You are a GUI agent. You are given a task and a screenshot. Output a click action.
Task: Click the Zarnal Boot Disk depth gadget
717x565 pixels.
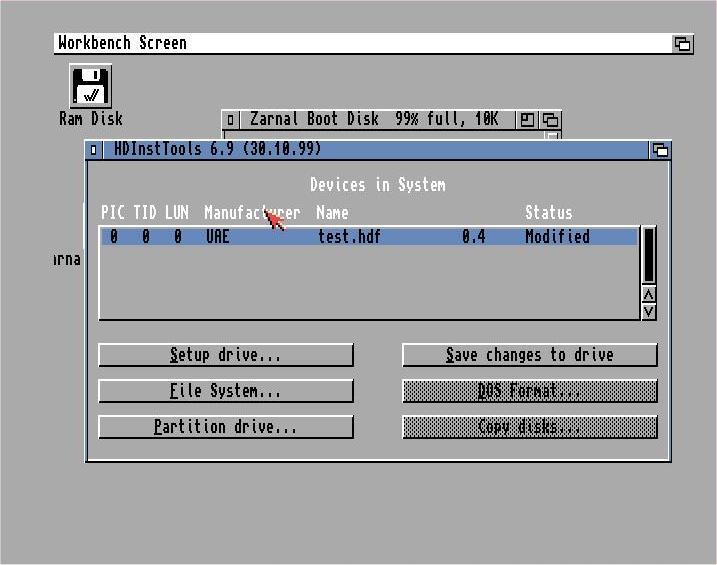tap(550, 120)
